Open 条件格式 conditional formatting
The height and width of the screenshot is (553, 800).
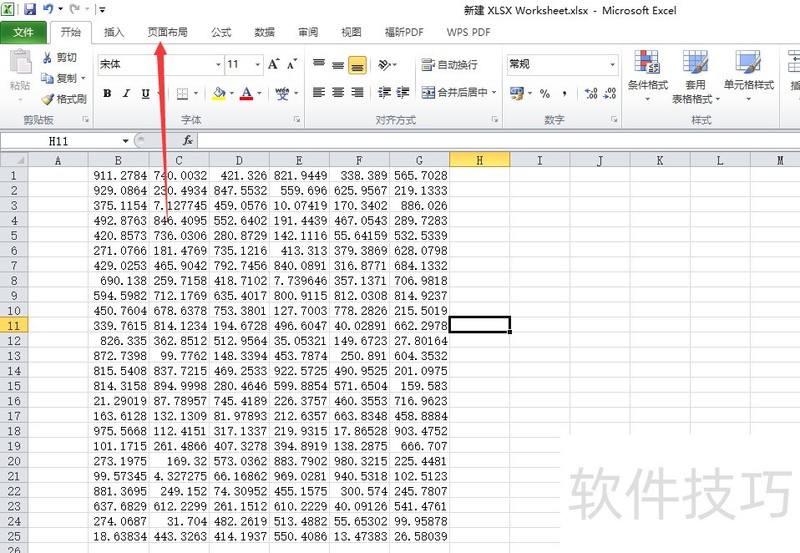[x=647, y=76]
